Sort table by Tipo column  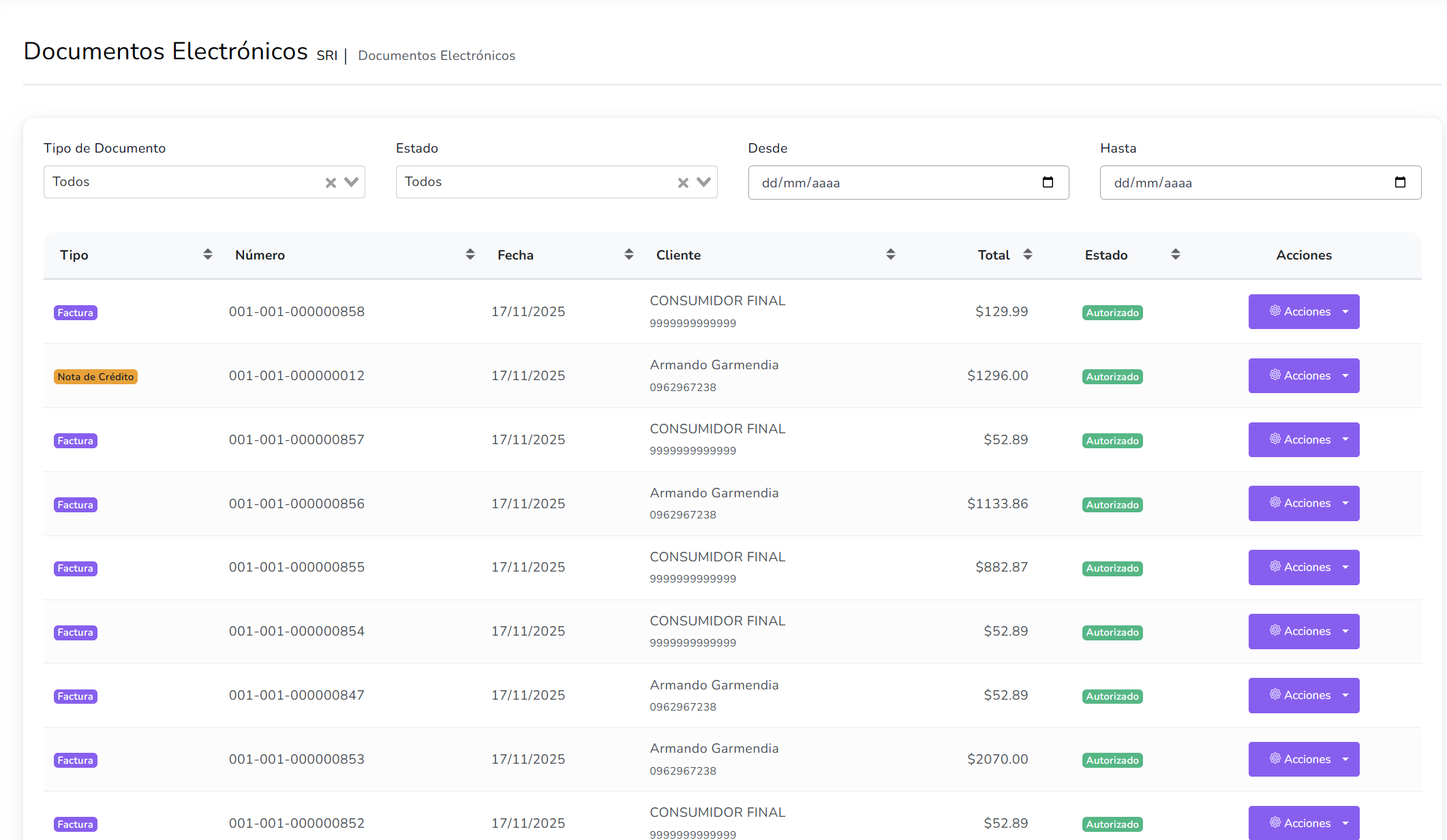[208, 255]
